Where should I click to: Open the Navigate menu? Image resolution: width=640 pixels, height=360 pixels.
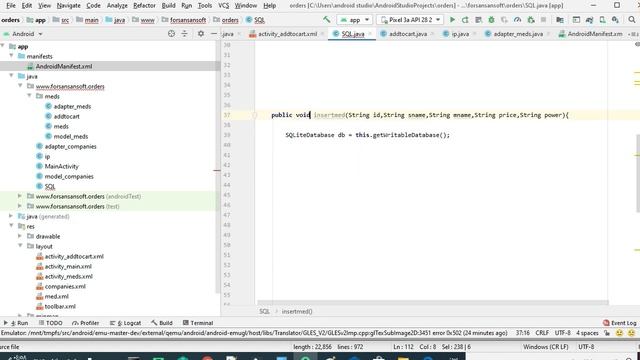tap(68, 5)
